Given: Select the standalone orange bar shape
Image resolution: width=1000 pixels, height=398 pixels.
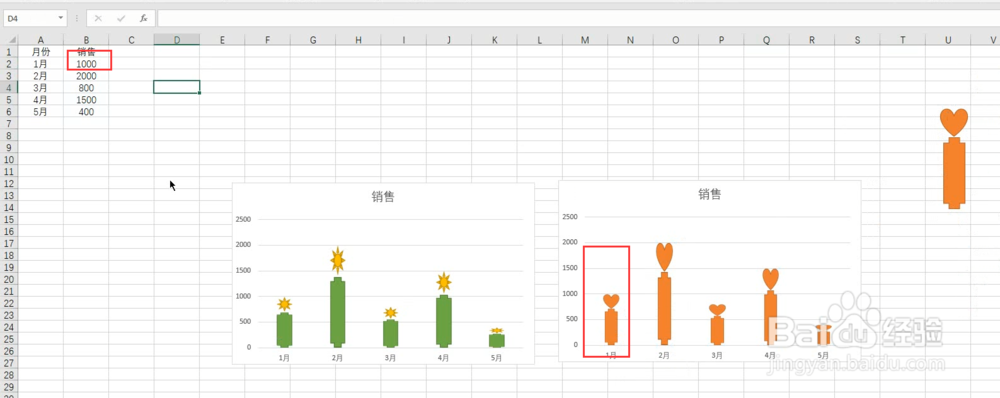Looking at the screenshot, I should click(954, 172).
